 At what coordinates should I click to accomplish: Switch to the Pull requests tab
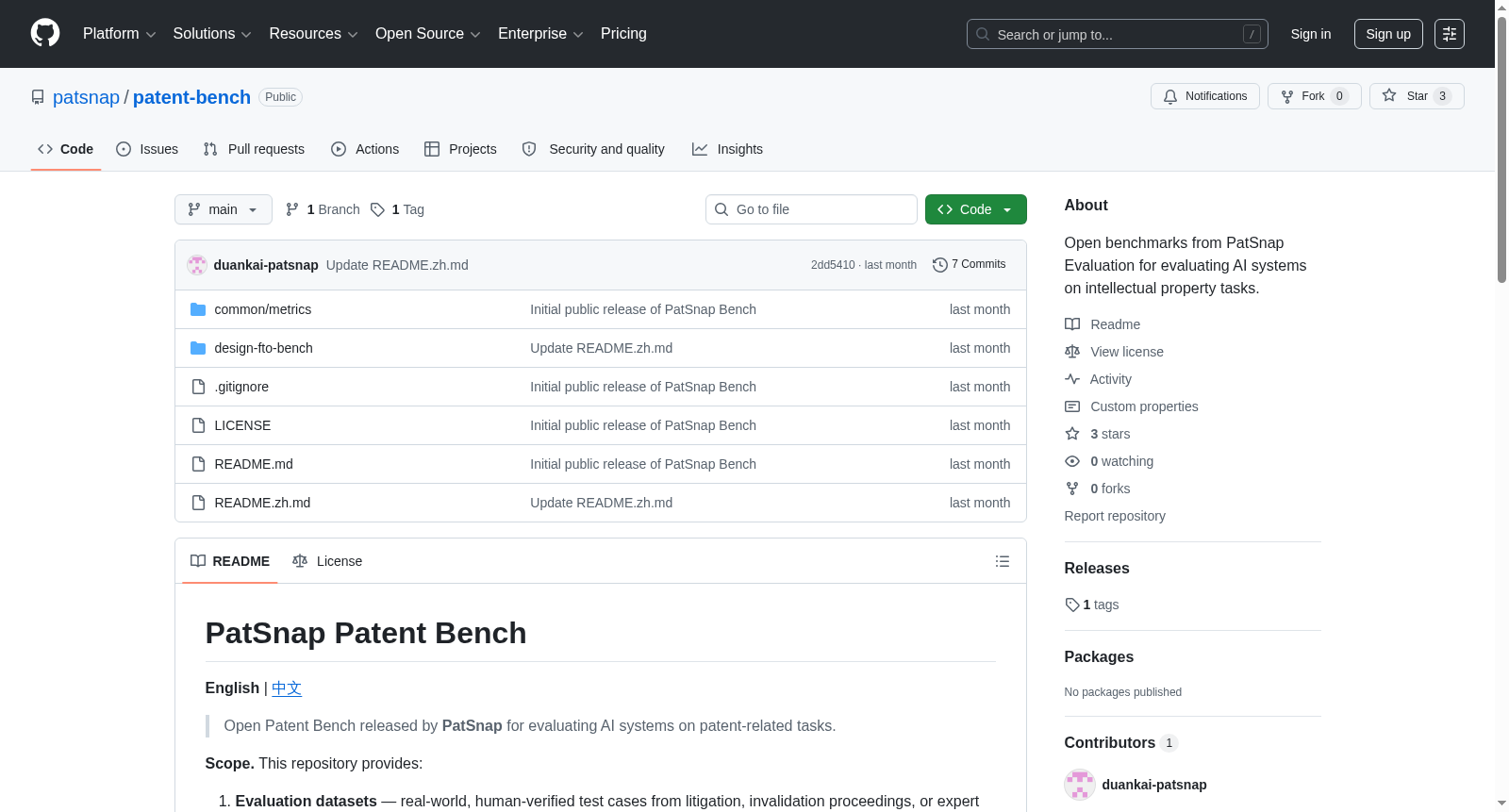[x=254, y=149]
